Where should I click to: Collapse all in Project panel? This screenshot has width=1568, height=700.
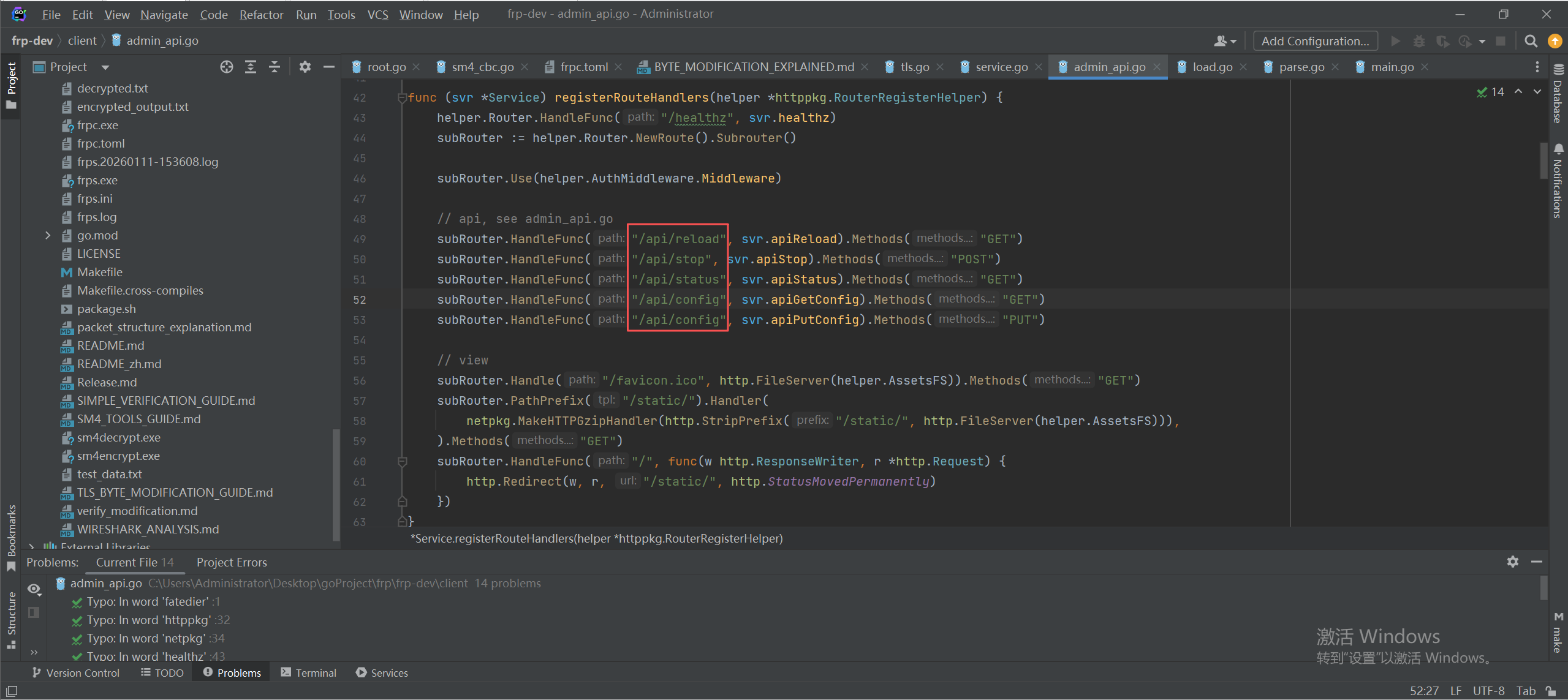point(275,67)
